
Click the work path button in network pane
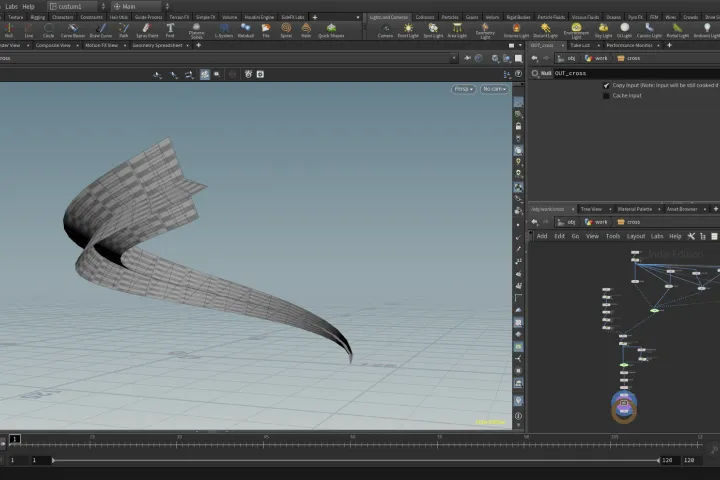[x=596, y=222]
